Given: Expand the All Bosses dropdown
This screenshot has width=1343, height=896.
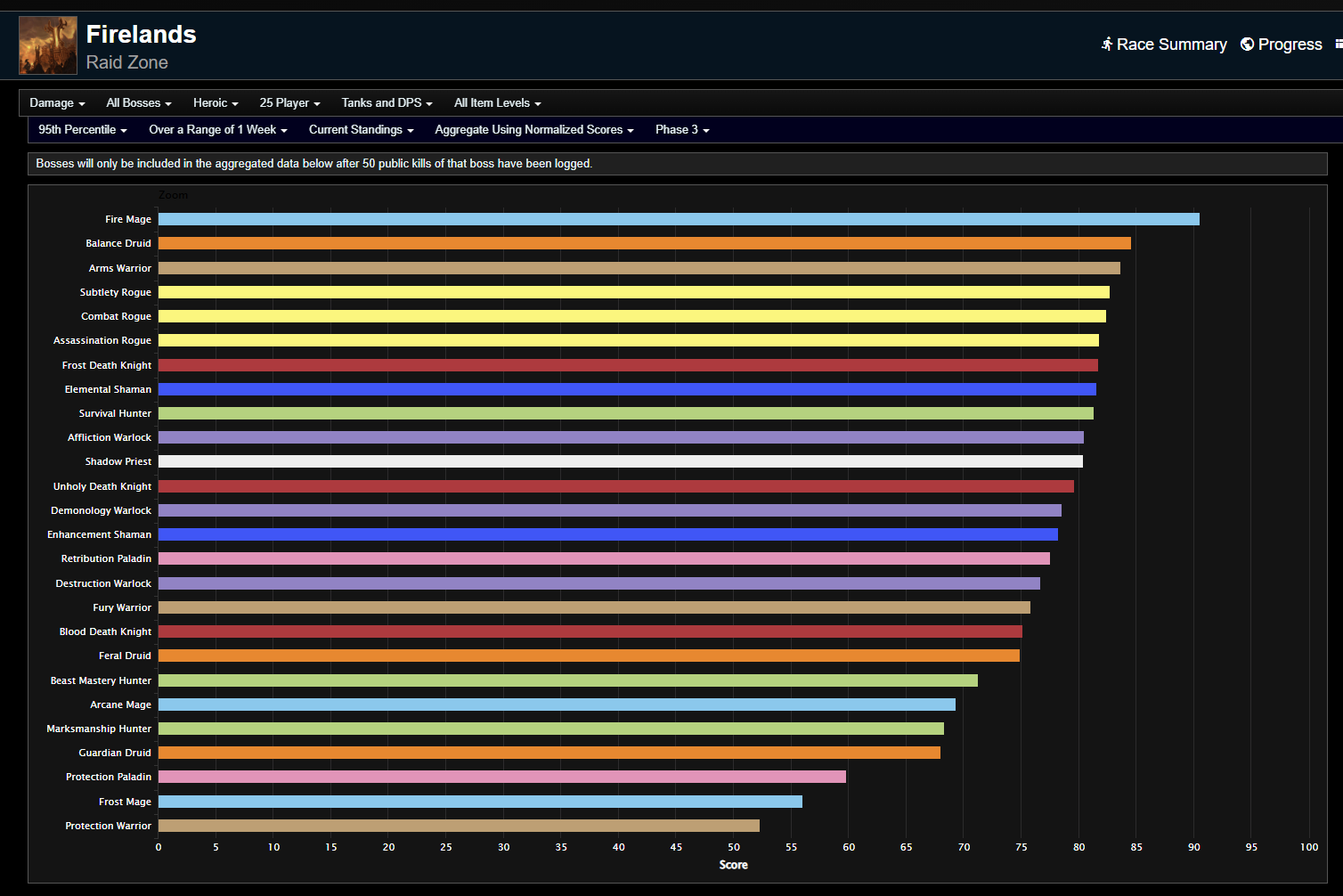Looking at the screenshot, I should coord(139,102).
